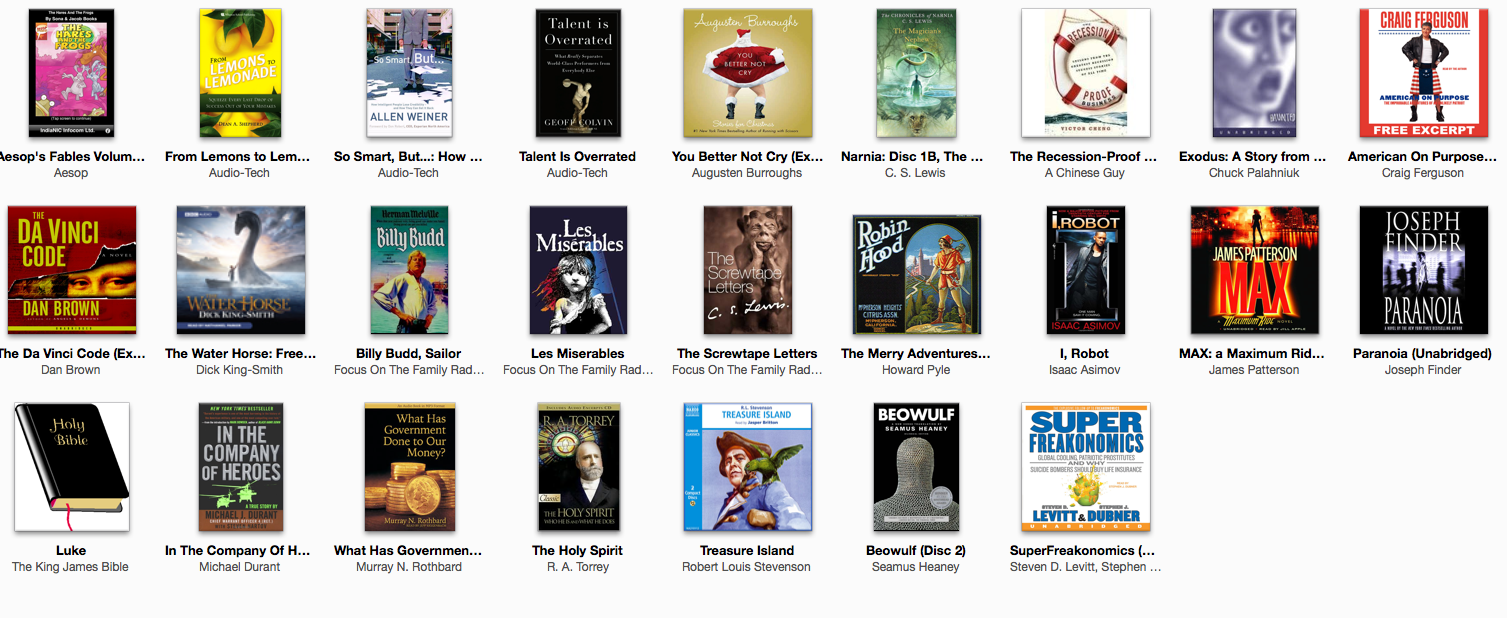Click author name 'Seamus Heaney'
This screenshot has height=618, width=1507.
pyautogui.click(x=916, y=567)
